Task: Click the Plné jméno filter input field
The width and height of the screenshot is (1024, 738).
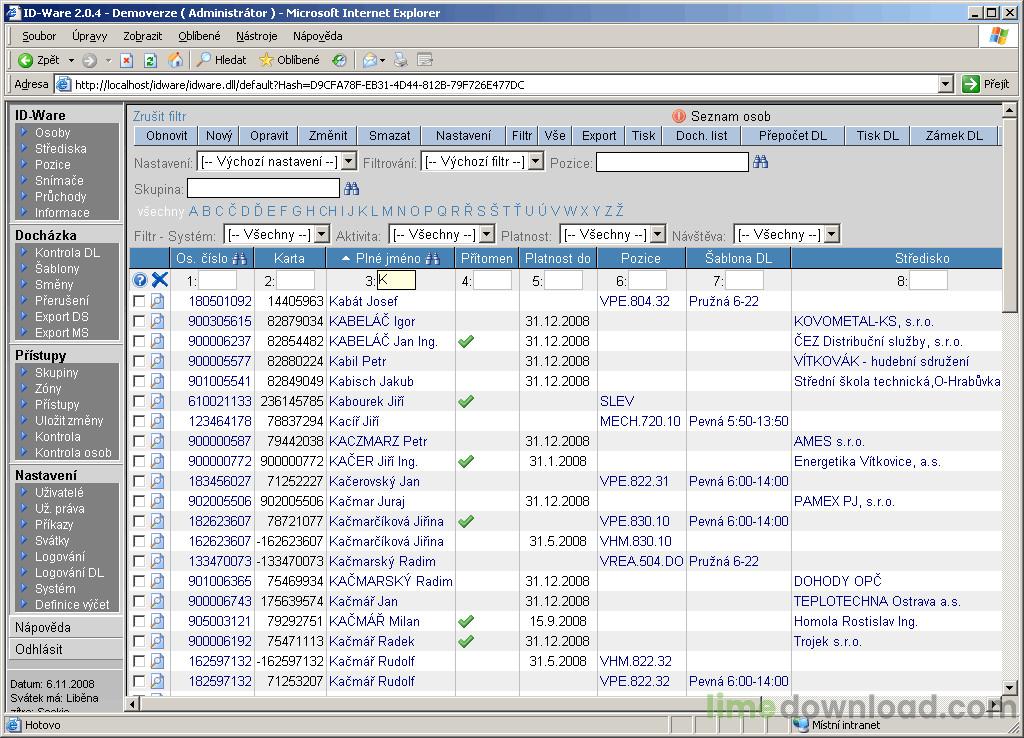Action: coord(396,281)
